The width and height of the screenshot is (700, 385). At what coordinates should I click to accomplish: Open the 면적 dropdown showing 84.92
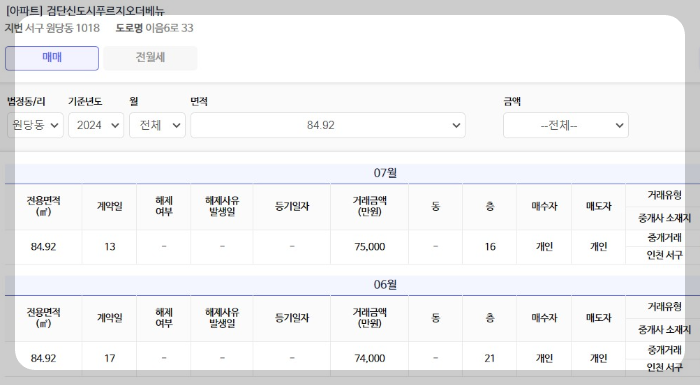(328, 125)
